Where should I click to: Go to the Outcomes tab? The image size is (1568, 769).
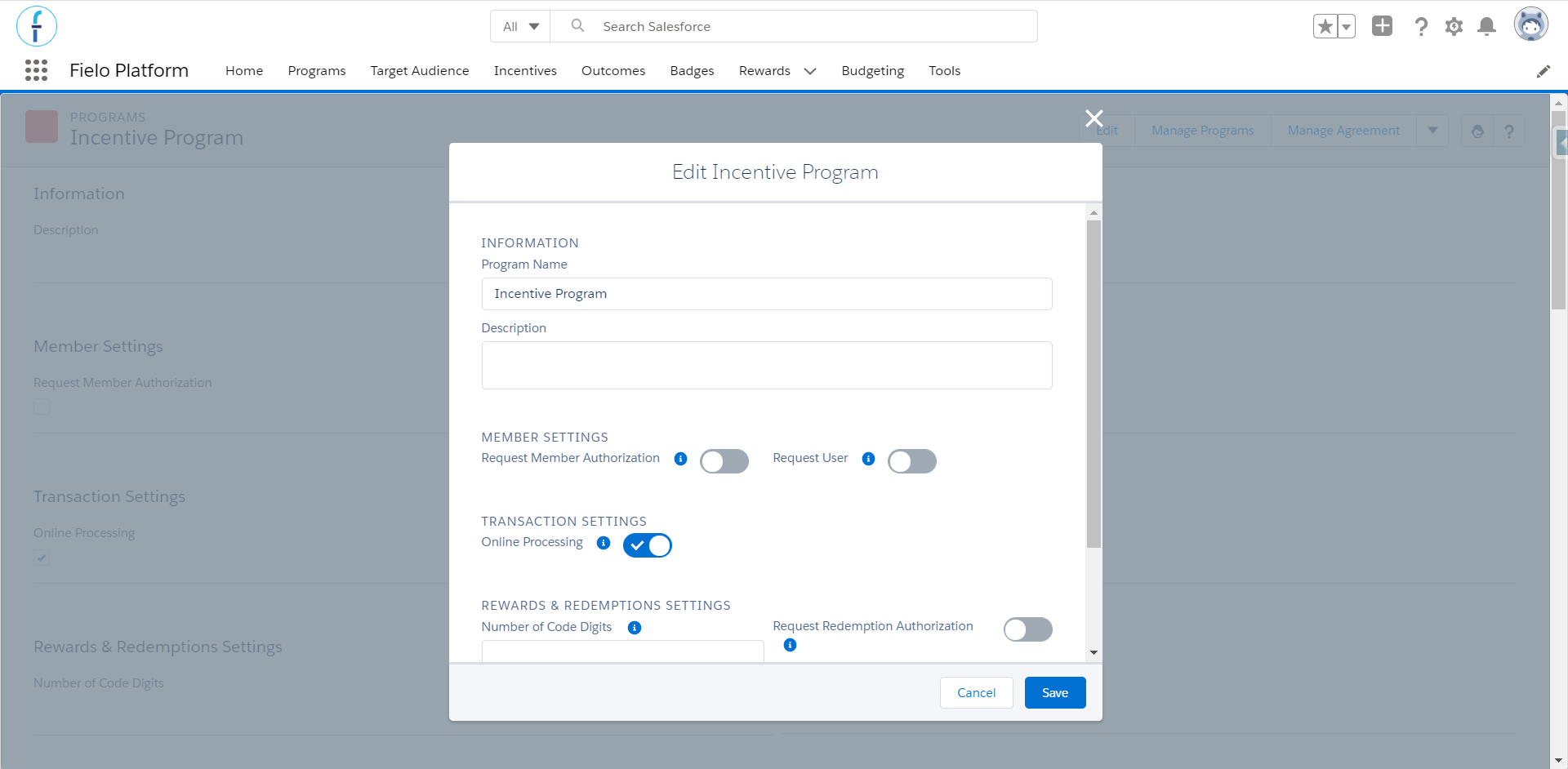coord(613,71)
